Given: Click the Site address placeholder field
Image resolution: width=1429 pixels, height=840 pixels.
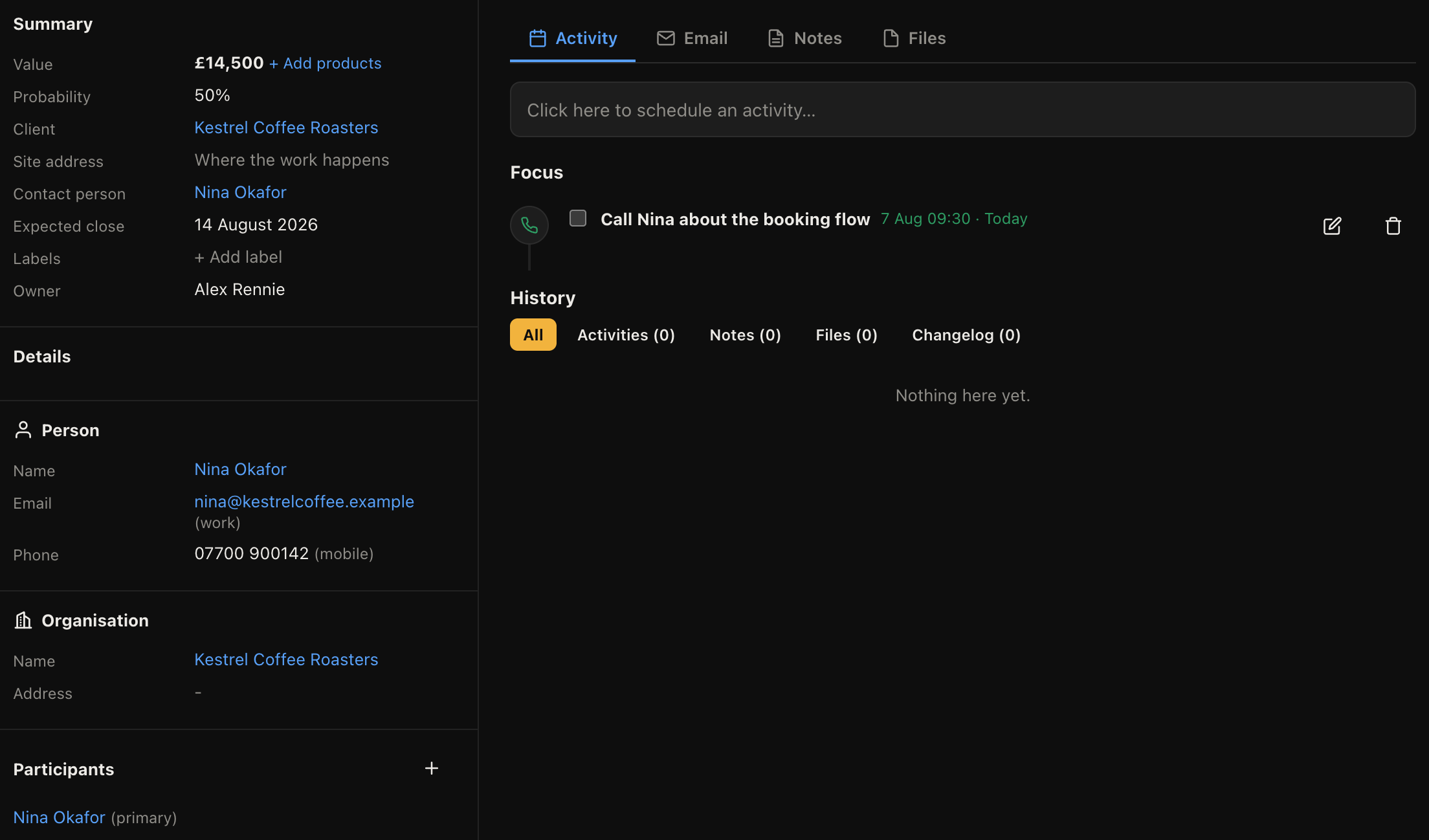Looking at the screenshot, I should [292, 160].
